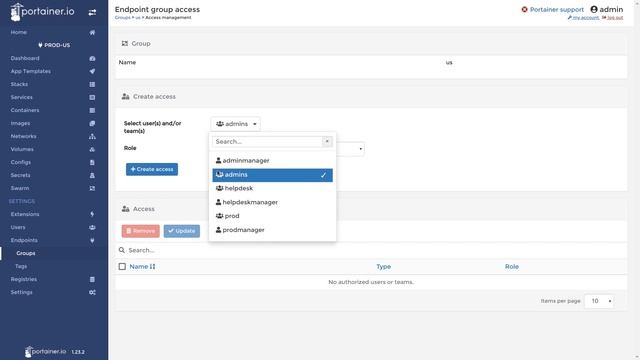Toggle the sidebar collapse arrows icon
The height and width of the screenshot is (360, 640).
[x=92, y=13]
